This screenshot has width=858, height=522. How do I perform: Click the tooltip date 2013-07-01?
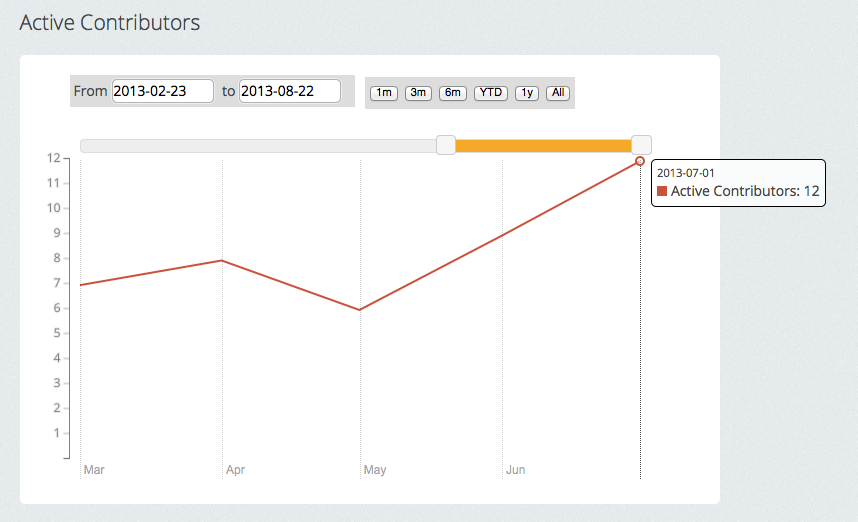686,173
